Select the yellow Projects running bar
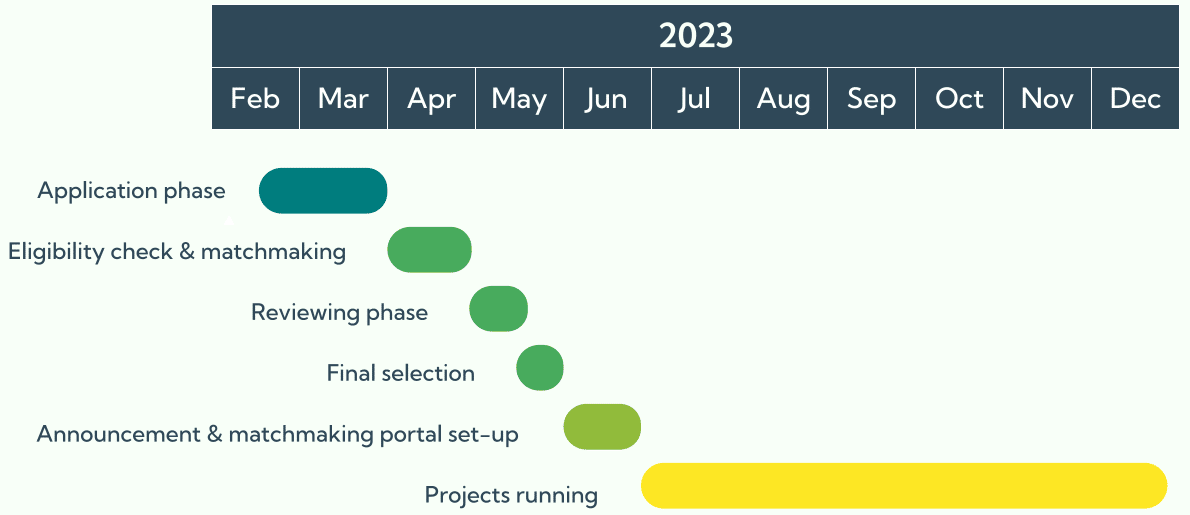 pyautogui.click(x=904, y=486)
